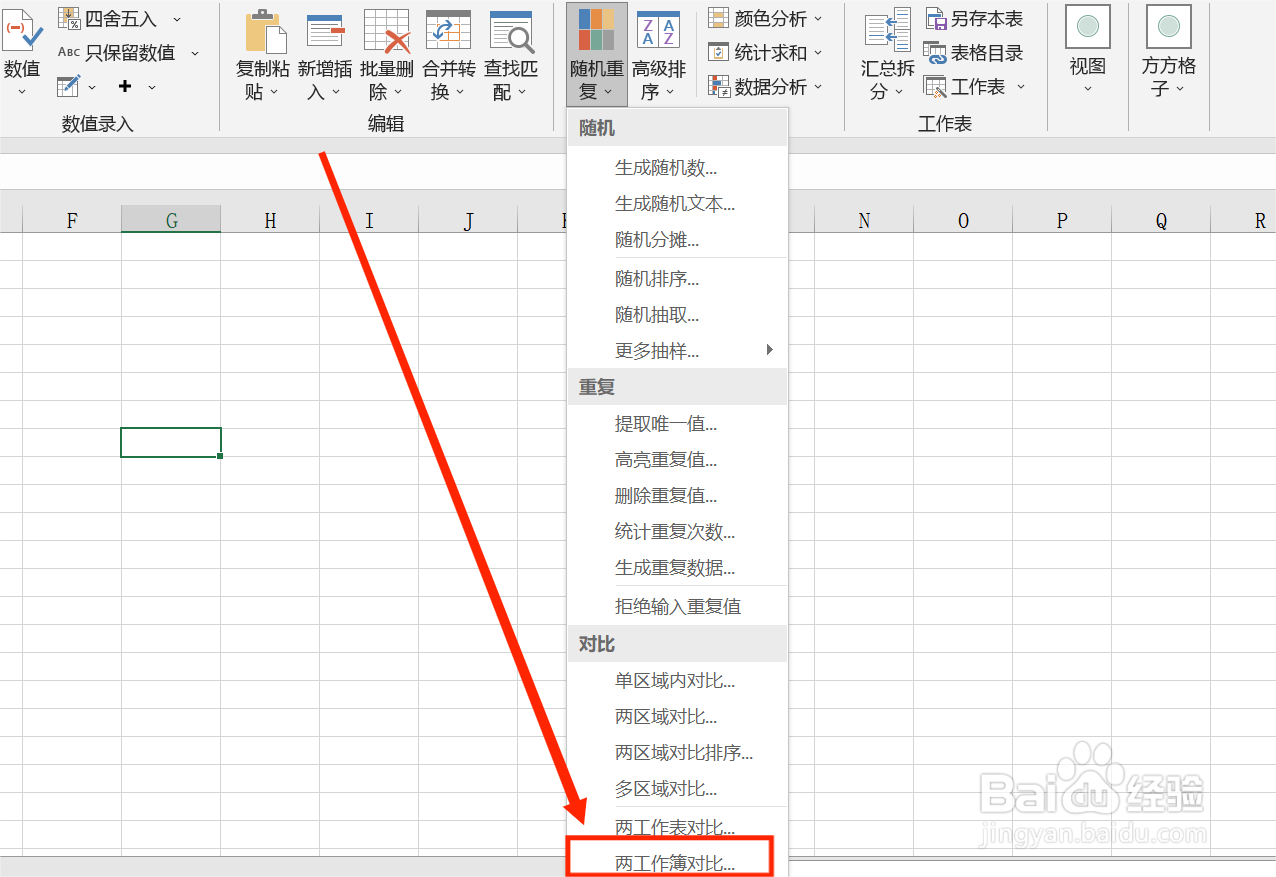The height and width of the screenshot is (877, 1276).
Task: Select column I header
Action: pyautogui.click(x=369, y=220)
